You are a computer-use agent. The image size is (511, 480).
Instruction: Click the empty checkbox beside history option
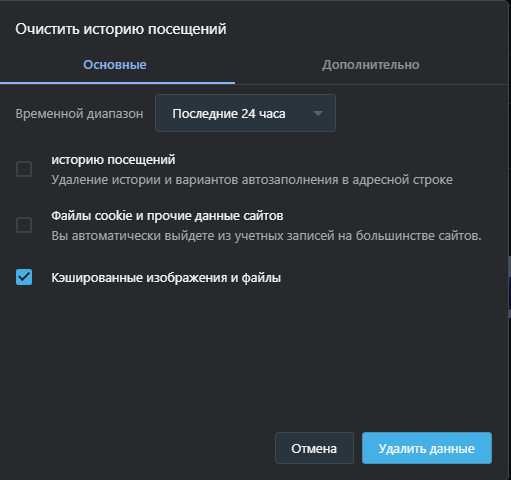[x=24, y=169]
